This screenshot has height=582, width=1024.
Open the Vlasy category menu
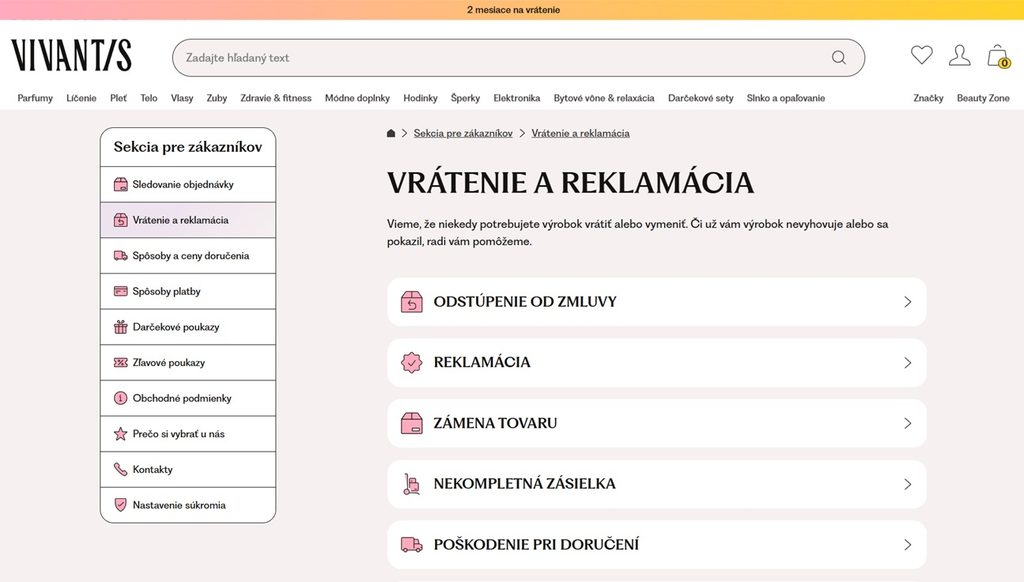tap(182, 98)
